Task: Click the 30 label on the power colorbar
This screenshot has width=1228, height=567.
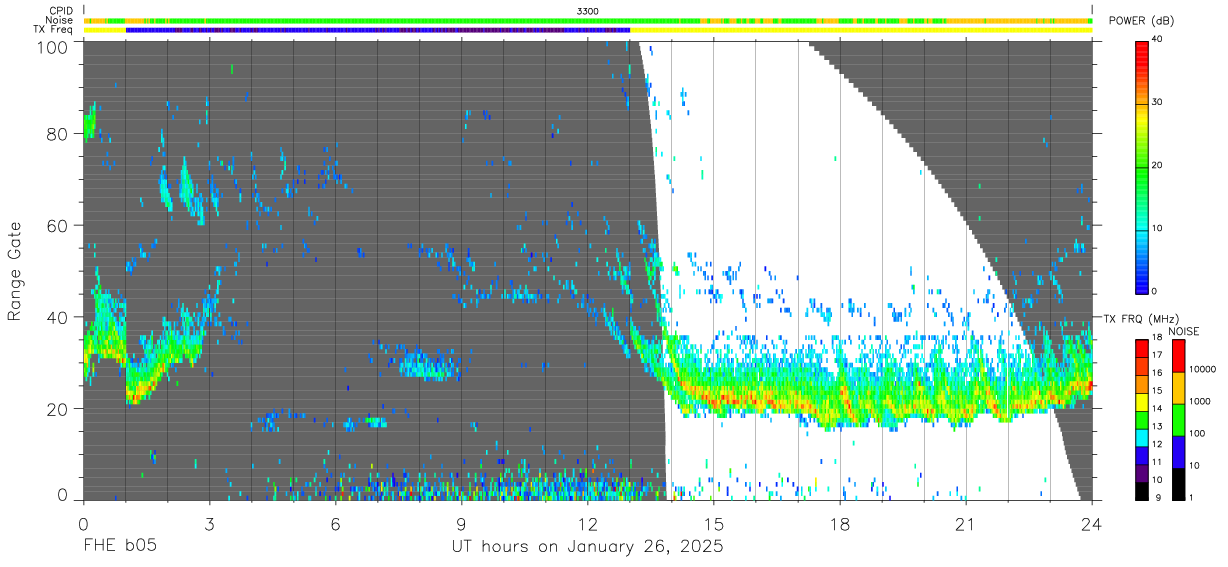Action: click(x=1157, y=102)
